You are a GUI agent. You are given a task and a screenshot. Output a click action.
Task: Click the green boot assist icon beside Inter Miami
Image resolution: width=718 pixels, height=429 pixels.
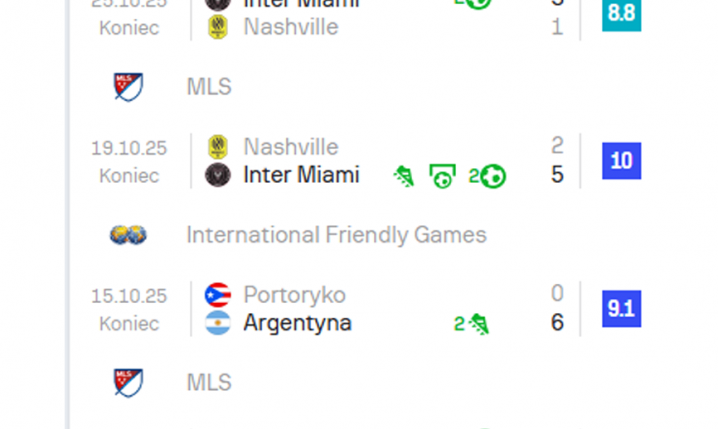(404, 176)
